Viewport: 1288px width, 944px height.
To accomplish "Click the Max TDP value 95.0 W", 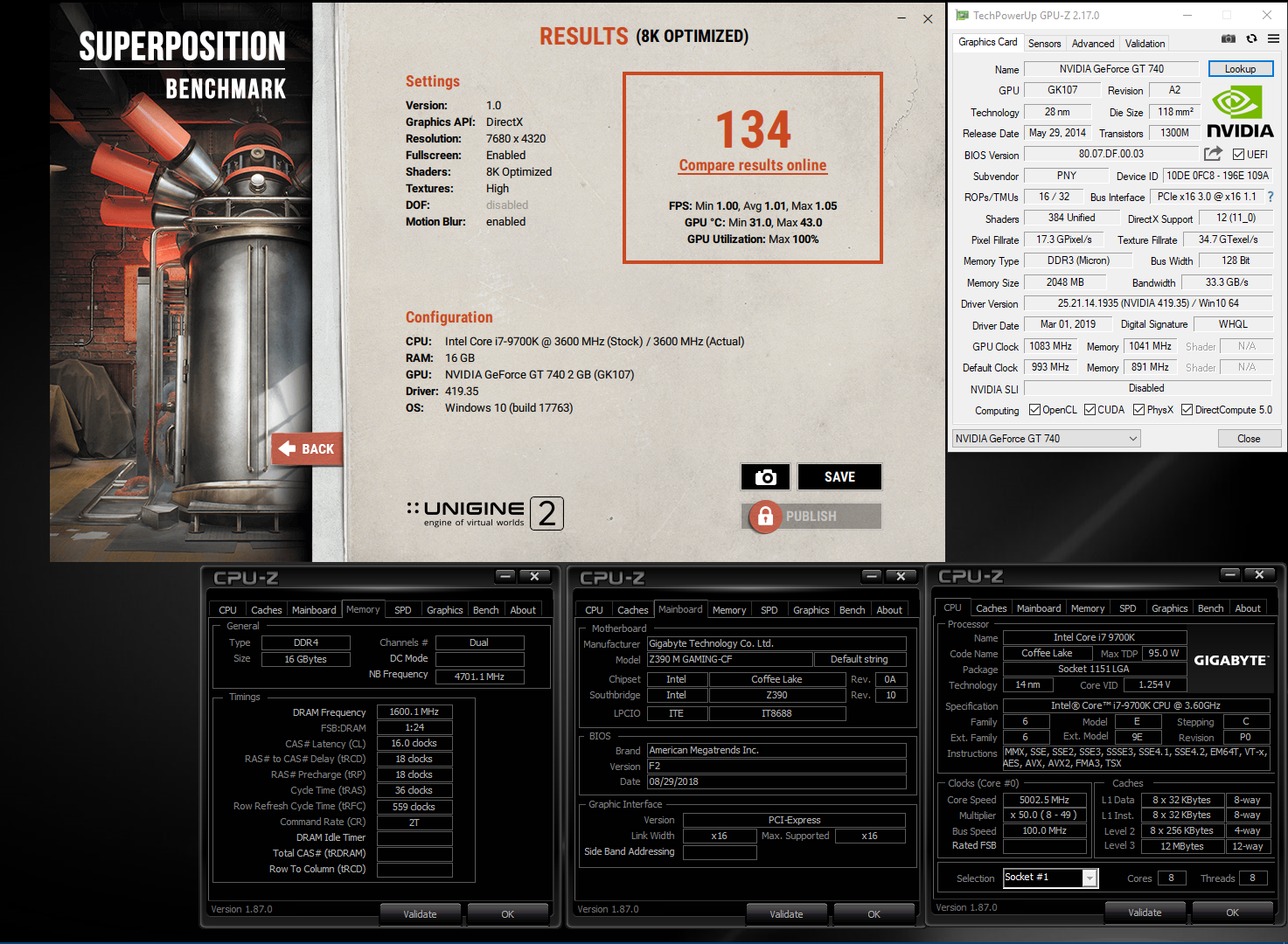I will point(1164,653).
